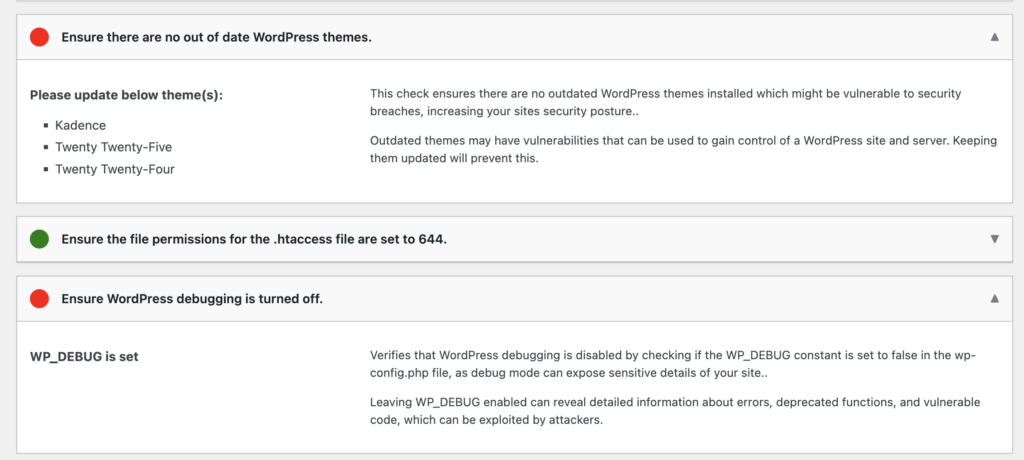Select Twenty Twenty-Five in the themes list
This screenshot has height=460, width=1024.
coord(113,146)
